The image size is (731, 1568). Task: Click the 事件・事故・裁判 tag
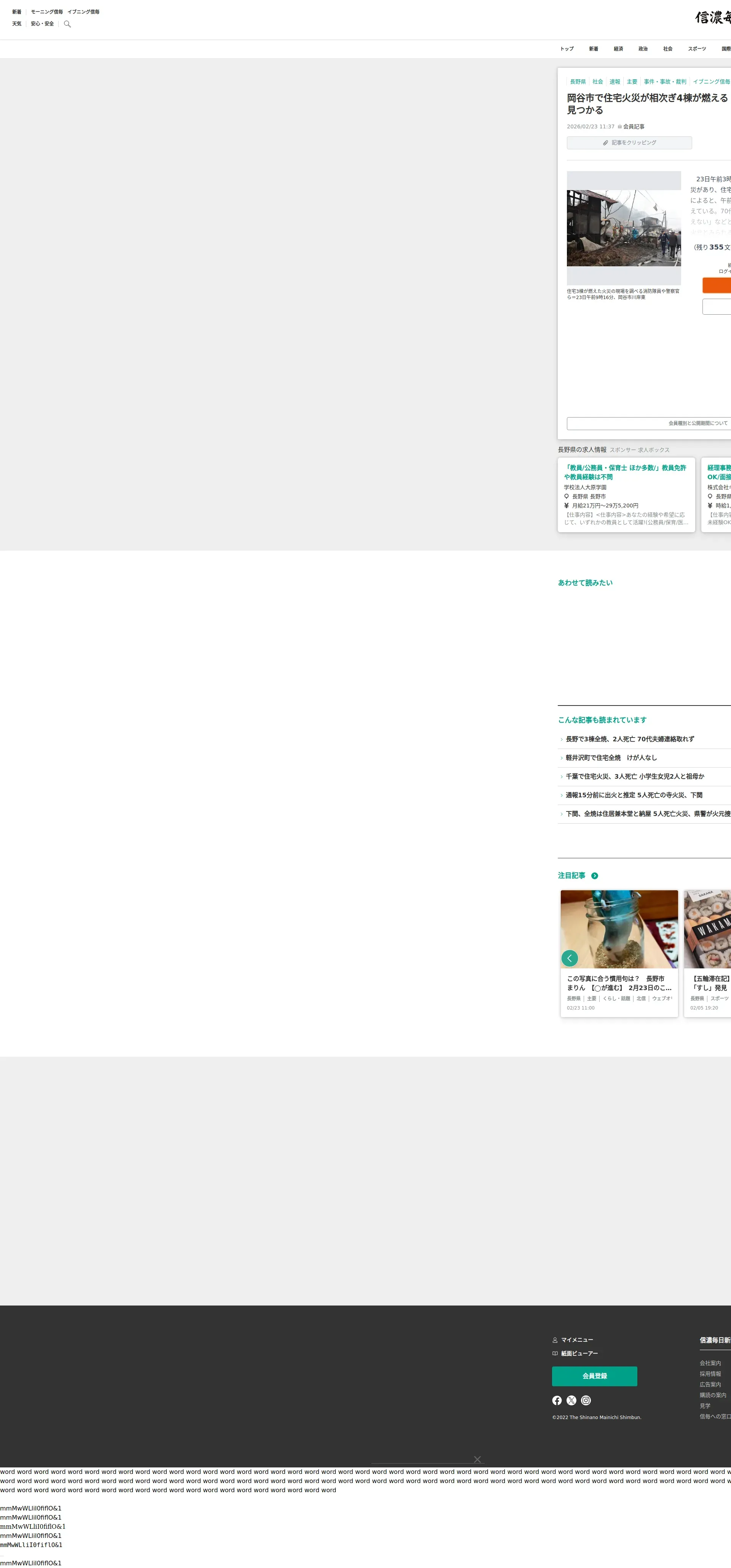[x=665, y=82]
